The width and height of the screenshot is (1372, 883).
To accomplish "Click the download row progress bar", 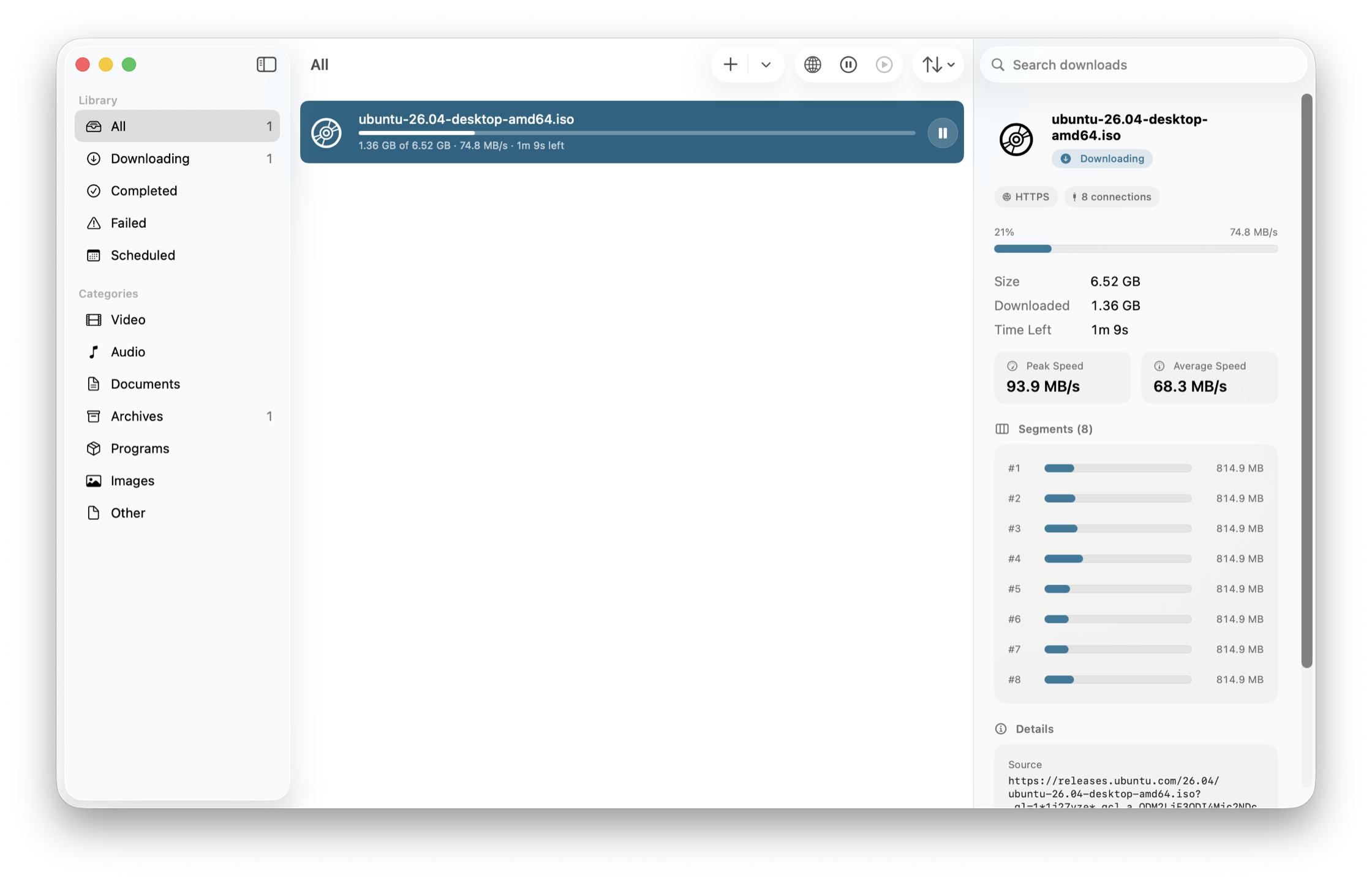I will tap(636, 133).
